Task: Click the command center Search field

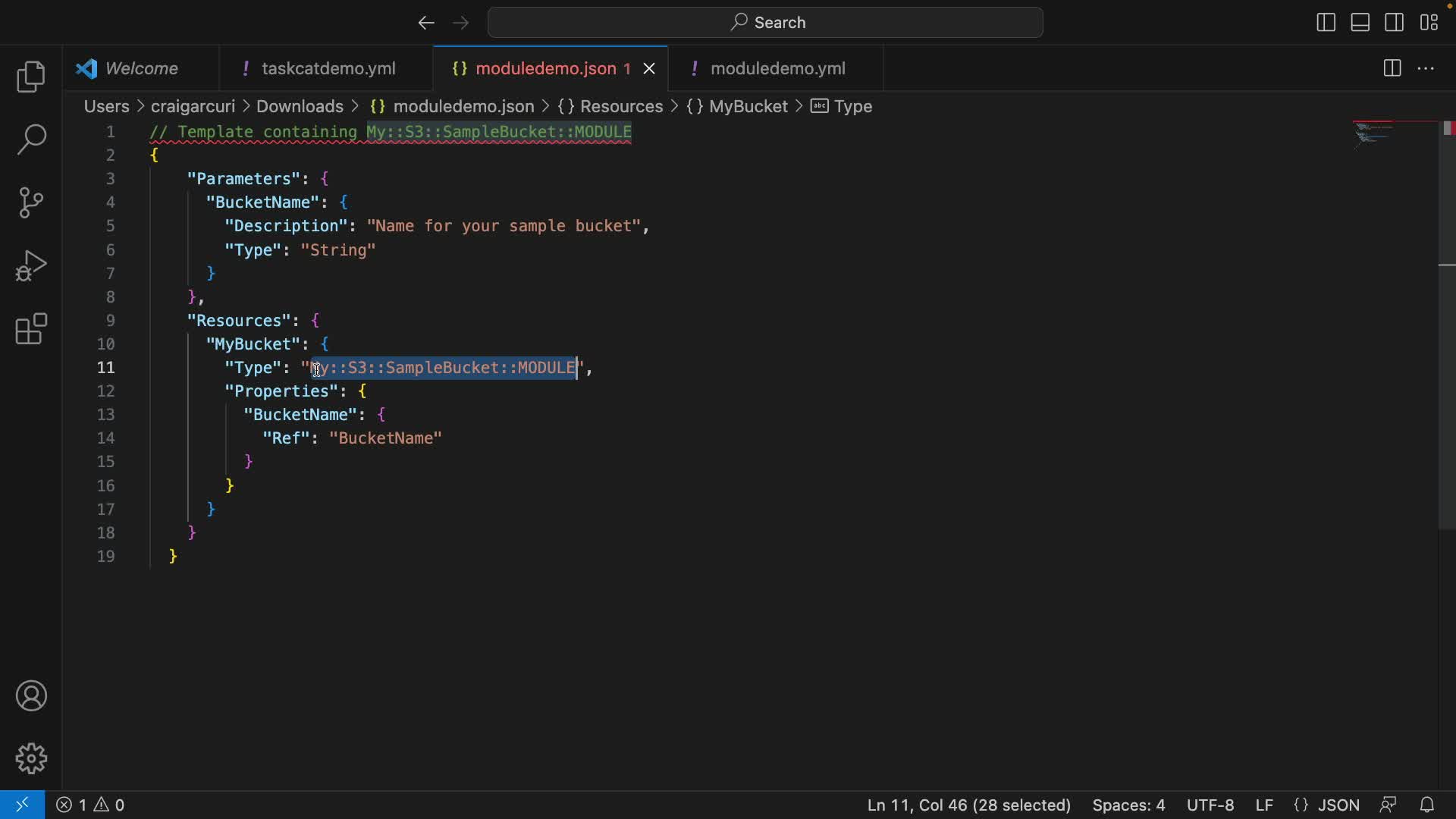Action: [x=765, y=23]
